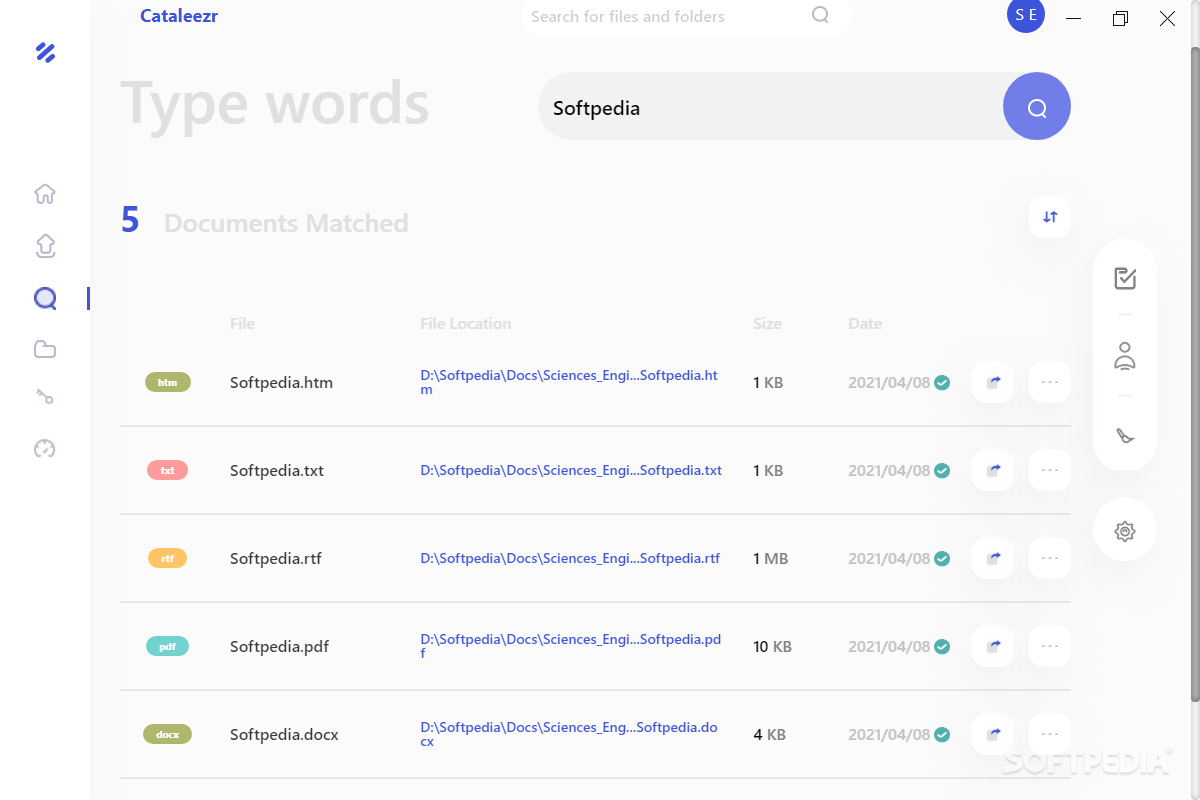Open Softpedia.htm with the share icon
The image size is (1200, 800).
tap(993, 382)
